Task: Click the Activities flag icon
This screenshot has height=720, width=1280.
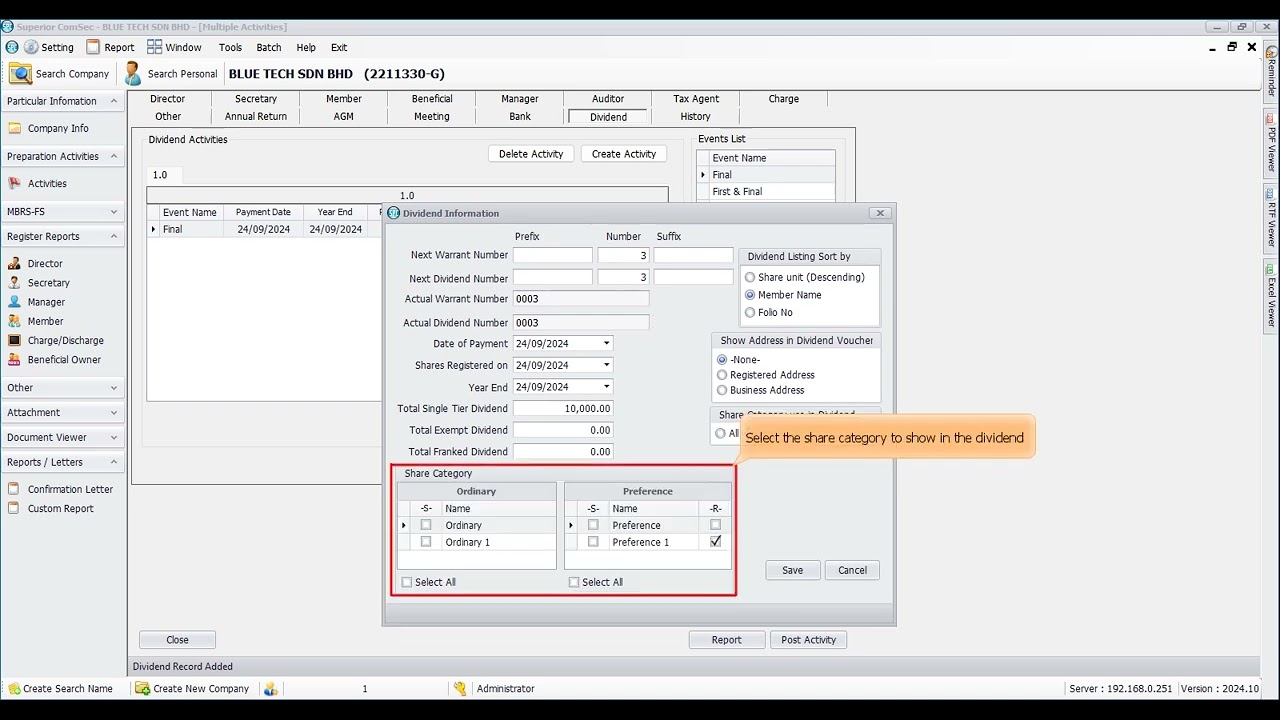Action: [x=15, y=183]
